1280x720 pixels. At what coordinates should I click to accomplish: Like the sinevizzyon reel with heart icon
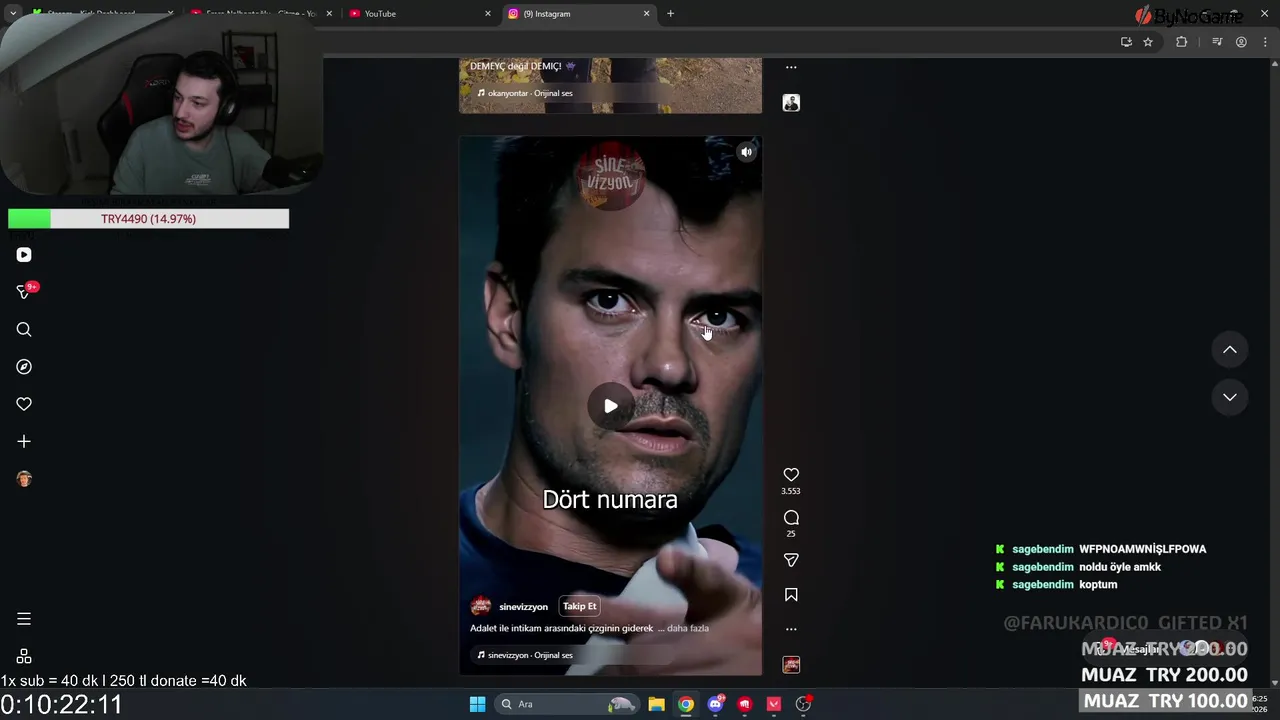coord(791,475)
